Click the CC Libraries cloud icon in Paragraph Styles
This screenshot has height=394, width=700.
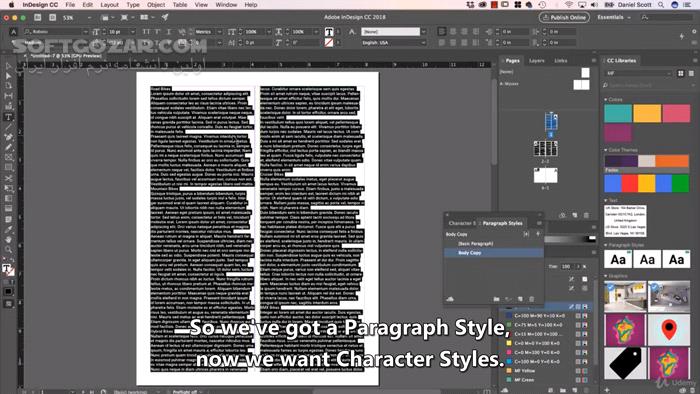(x=450, y=299)
